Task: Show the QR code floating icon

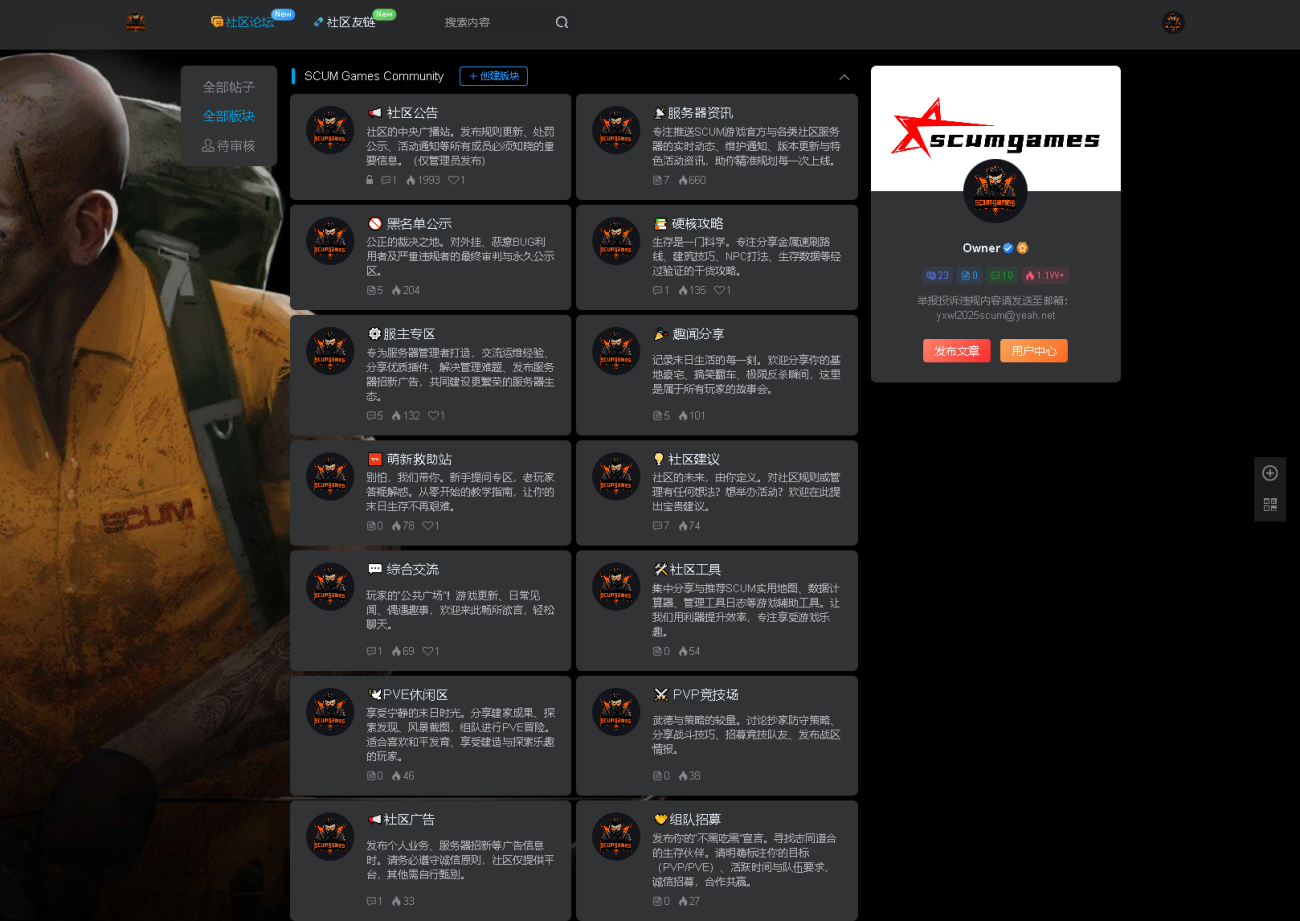Action: click(1270, 504)
